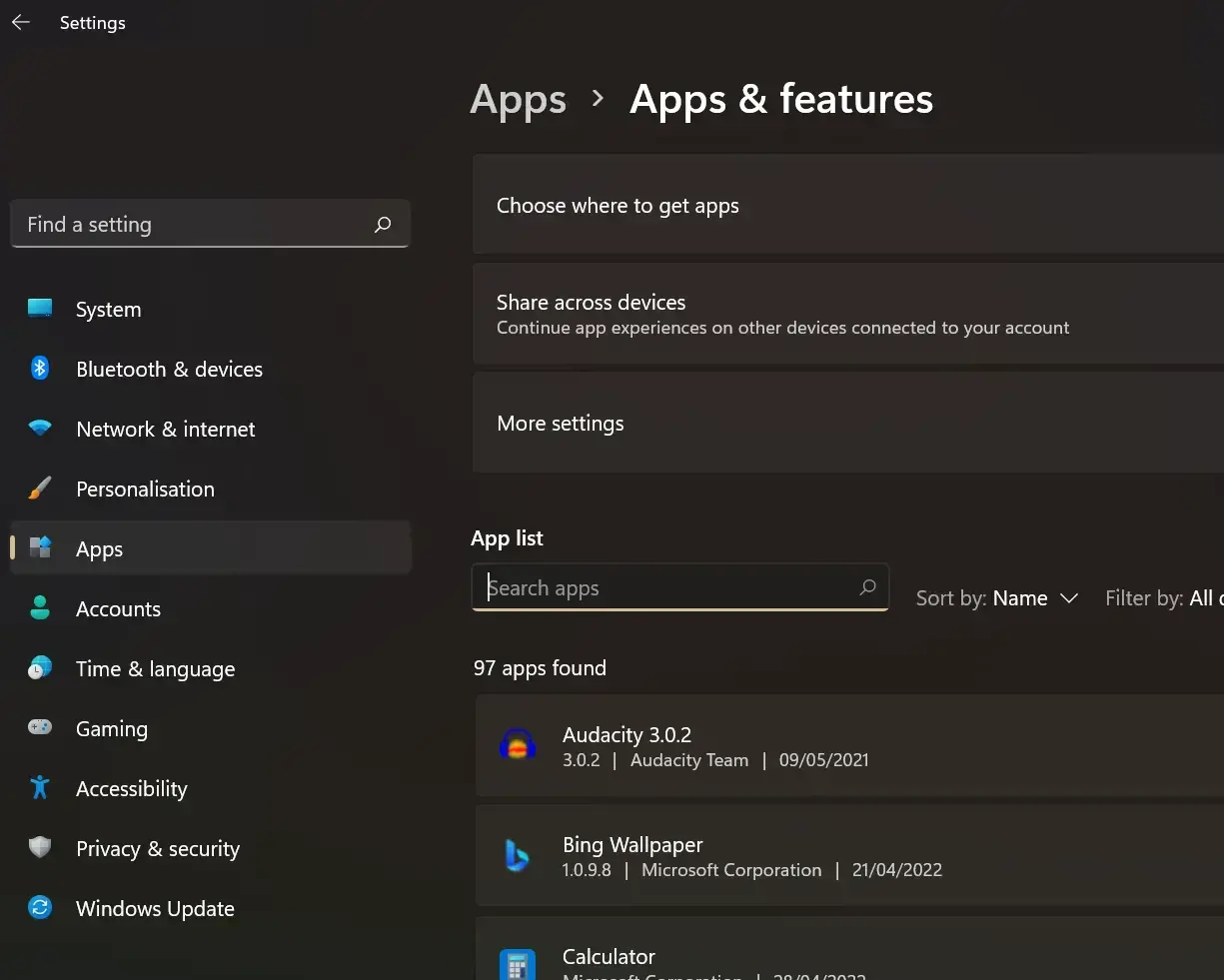The image size is (1224, 980).
Task: Select the System sidebar icon
Action: 40,309
